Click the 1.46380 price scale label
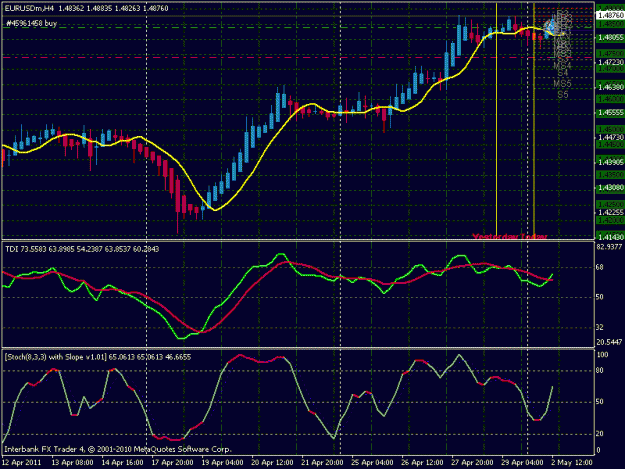Screen dimensions: 625x469 [610, 87]
